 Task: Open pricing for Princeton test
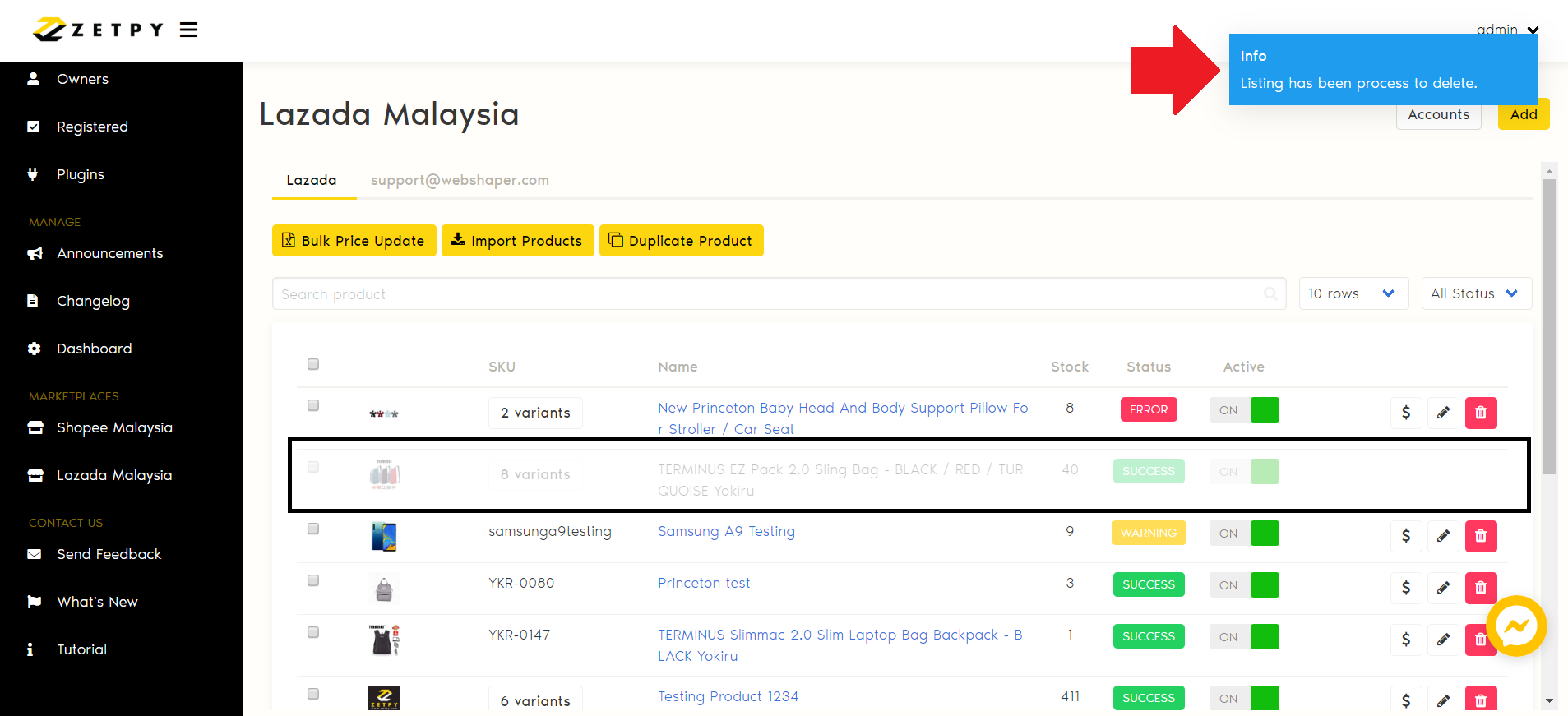[x=1406, y=588]
